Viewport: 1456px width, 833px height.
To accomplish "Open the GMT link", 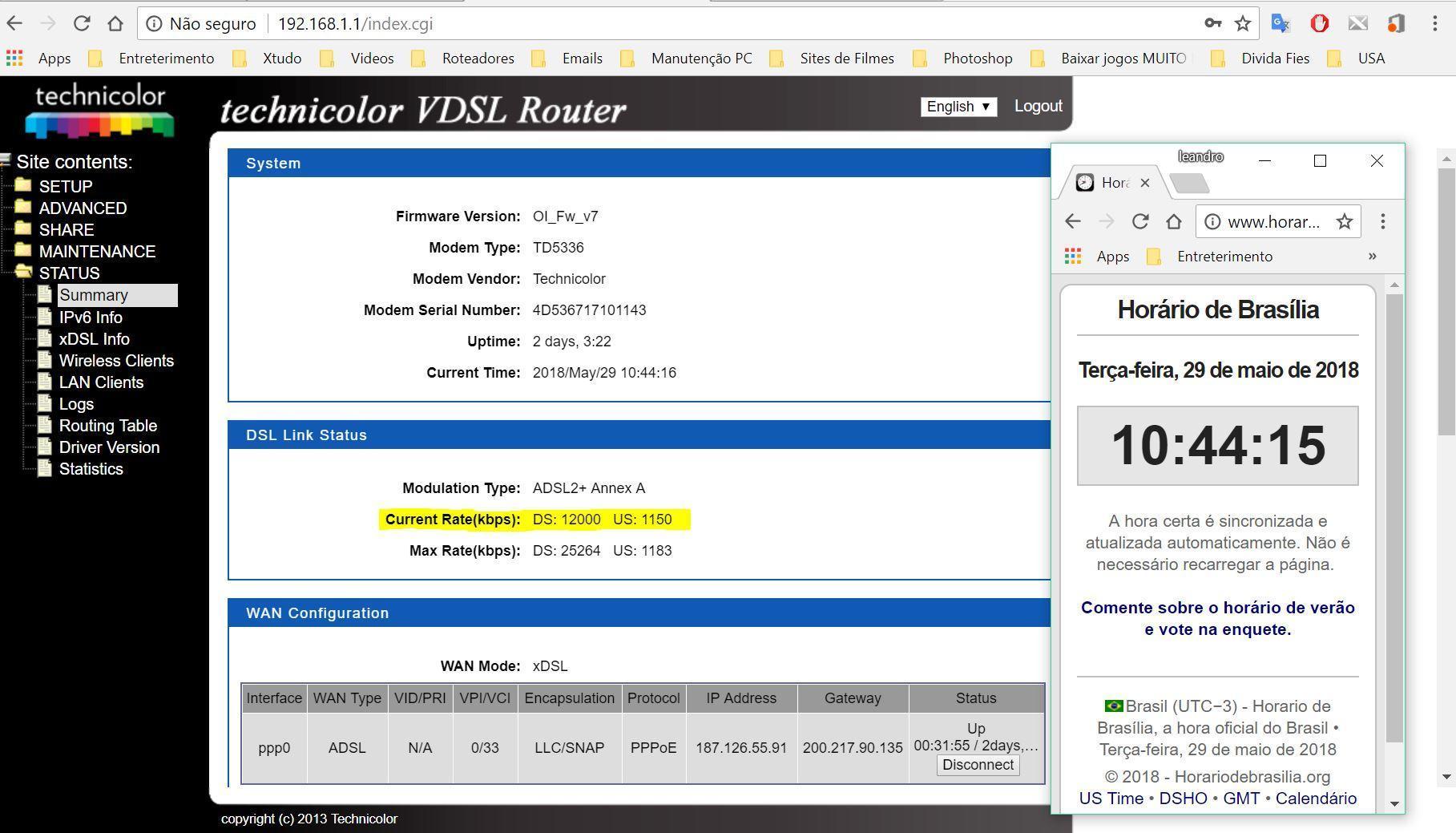I will [x=1240, y=799].
